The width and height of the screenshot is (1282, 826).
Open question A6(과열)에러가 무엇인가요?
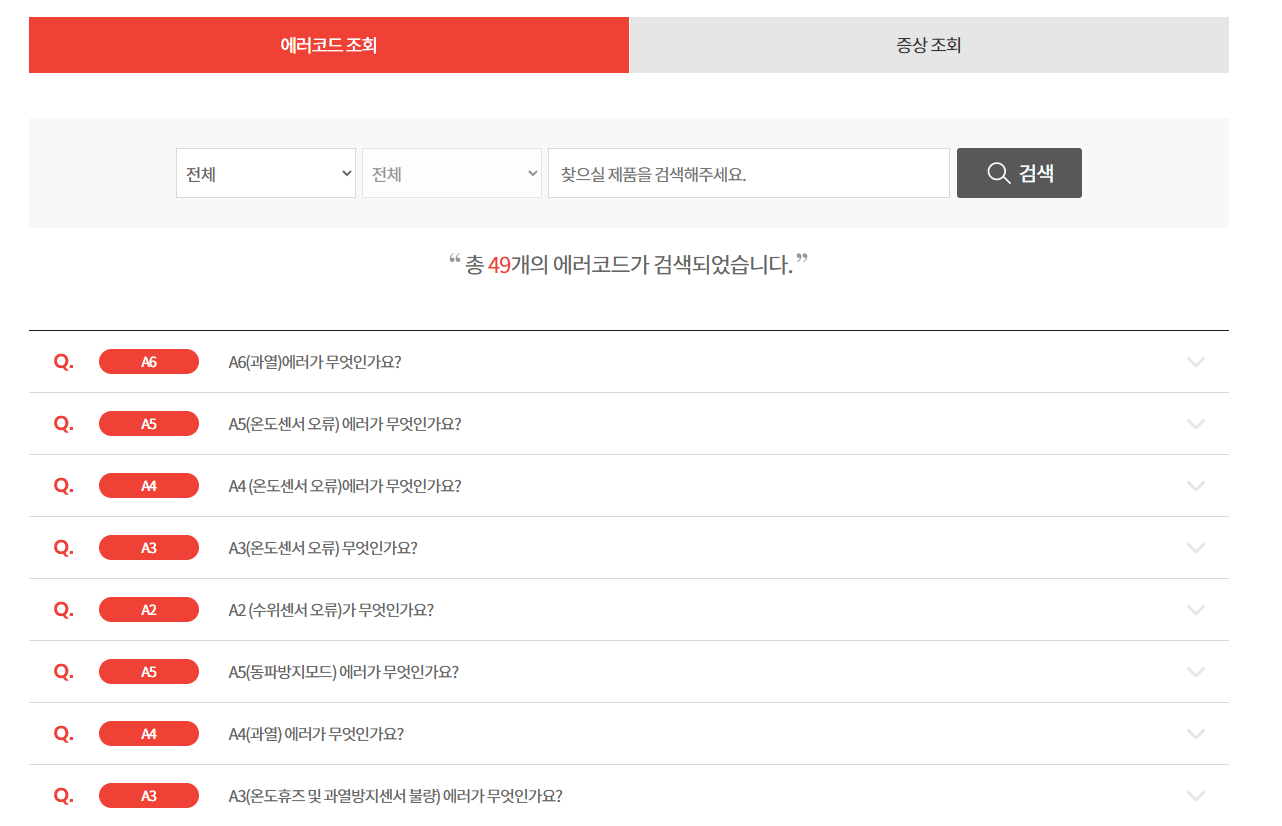click(x=315, y=362)
